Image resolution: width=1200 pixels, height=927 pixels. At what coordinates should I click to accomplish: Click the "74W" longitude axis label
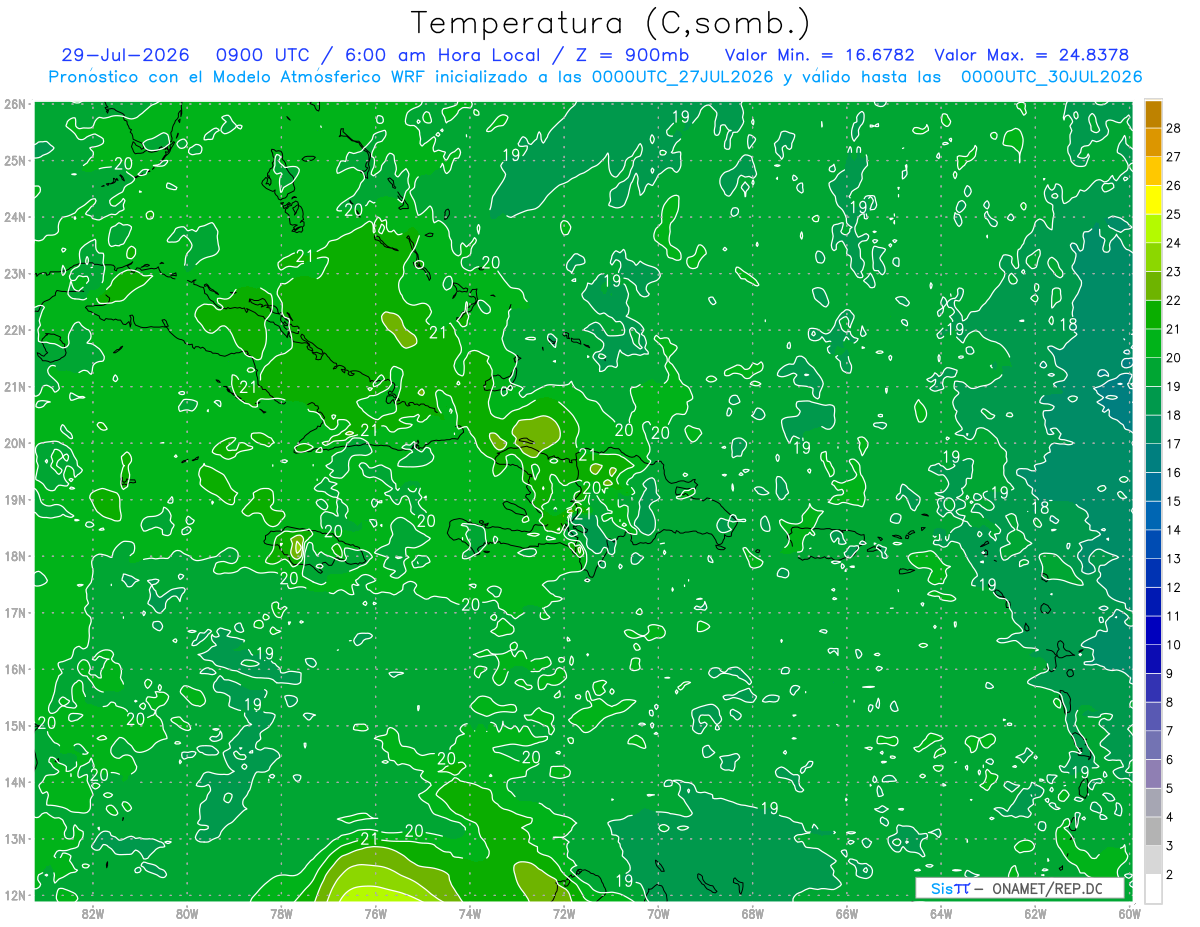(x=470, y=913)
